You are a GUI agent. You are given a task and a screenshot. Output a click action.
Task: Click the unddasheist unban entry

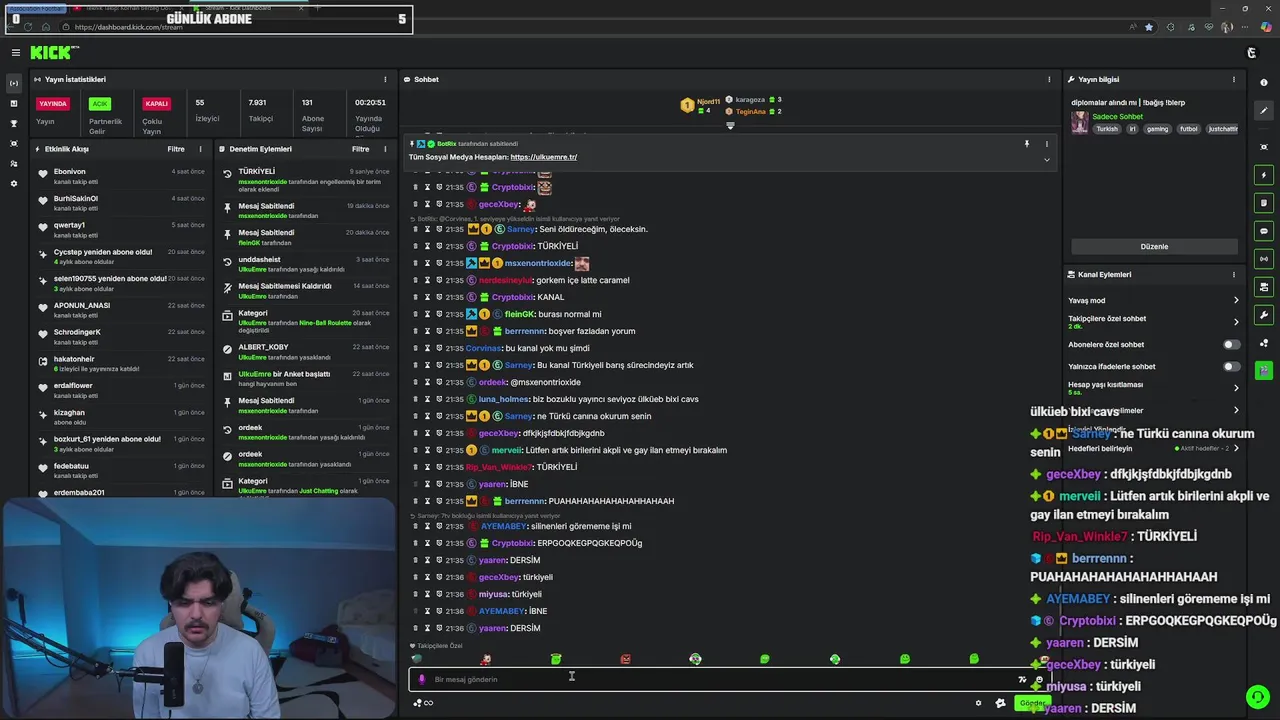(305, 264)
